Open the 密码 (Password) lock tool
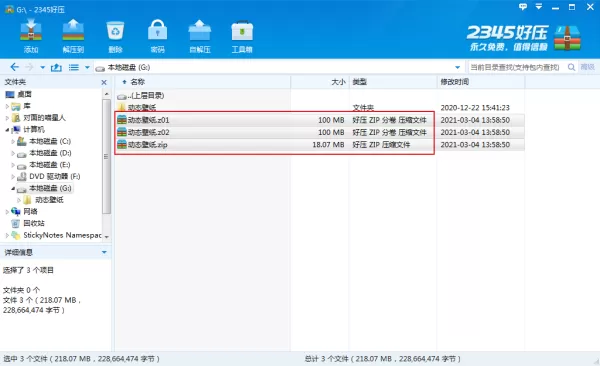The height and width of the screenshot is (366, 600). 157,31
